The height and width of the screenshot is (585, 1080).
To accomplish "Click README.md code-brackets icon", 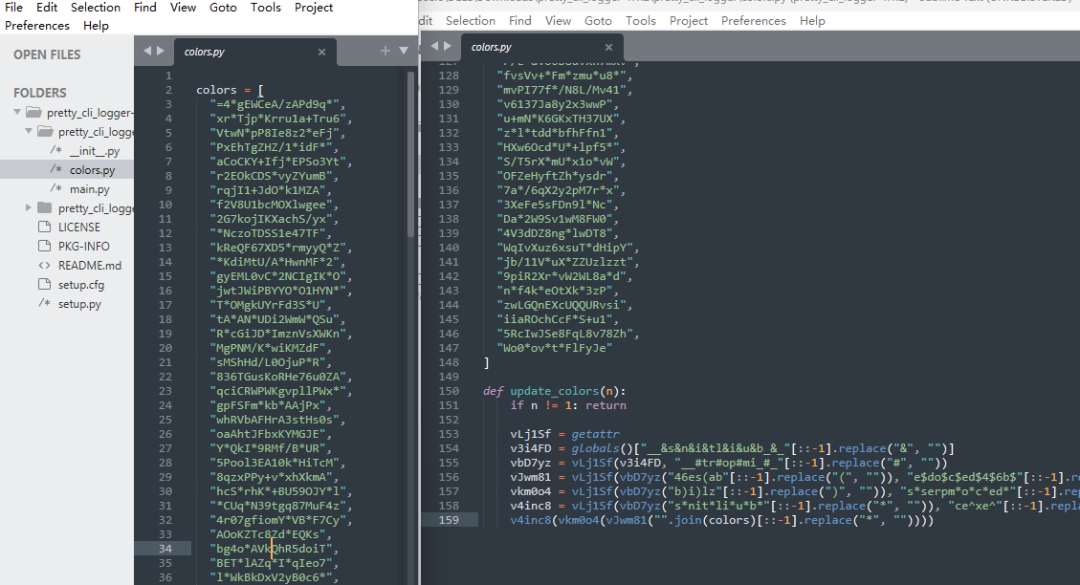I will (x=45, y=265).
